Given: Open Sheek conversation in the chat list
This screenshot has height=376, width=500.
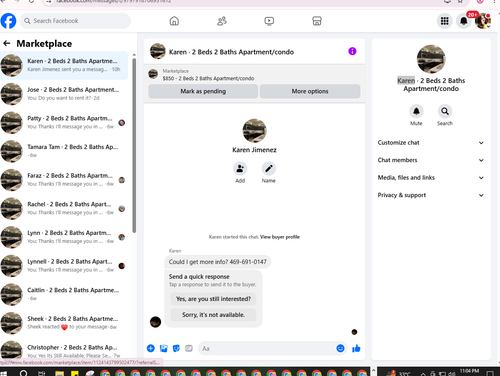Looking at the screenshot, I should (64, 323).
